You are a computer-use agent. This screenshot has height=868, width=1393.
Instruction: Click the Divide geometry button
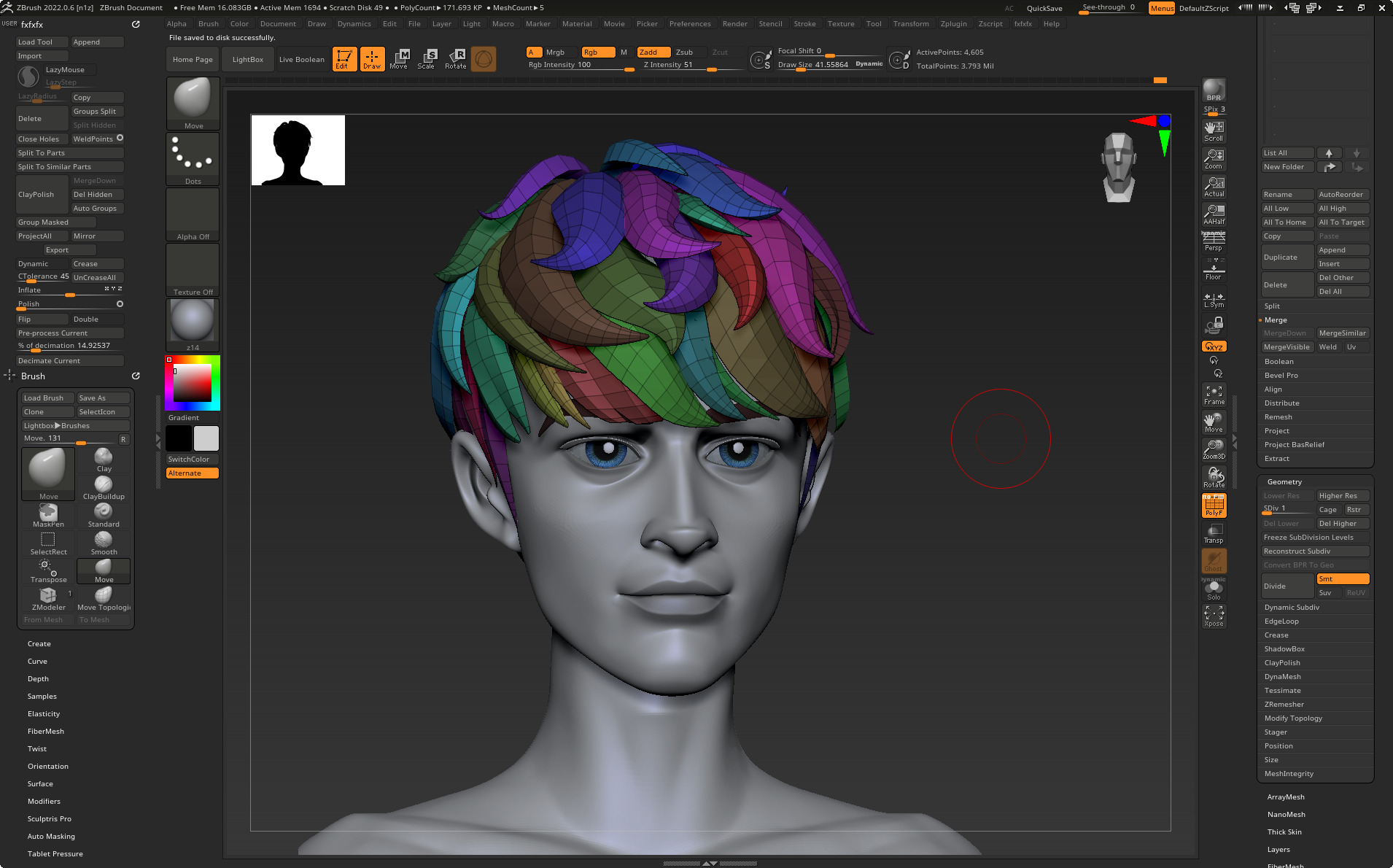1287,586
